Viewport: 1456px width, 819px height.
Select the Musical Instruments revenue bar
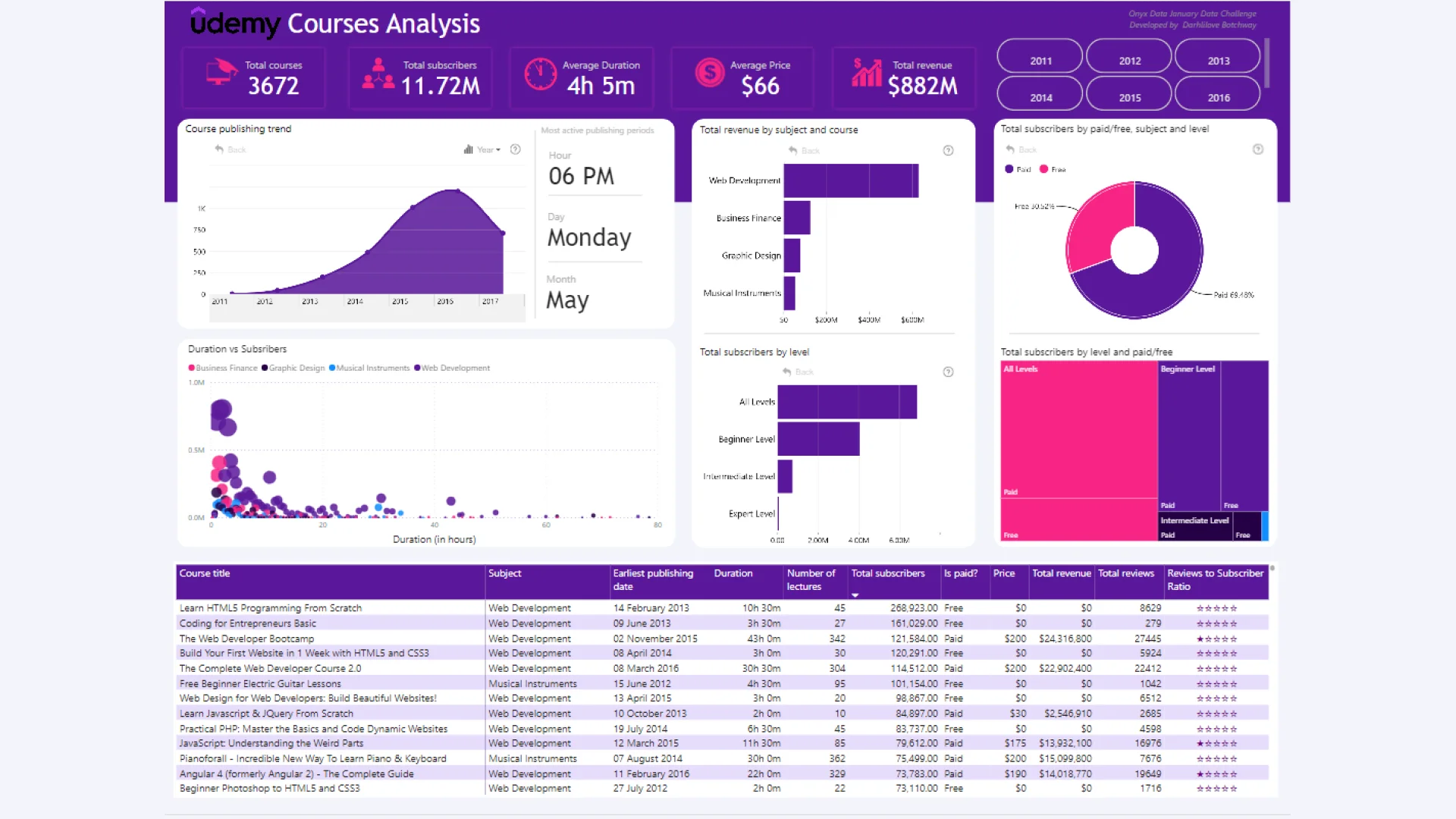coord(789,293)
